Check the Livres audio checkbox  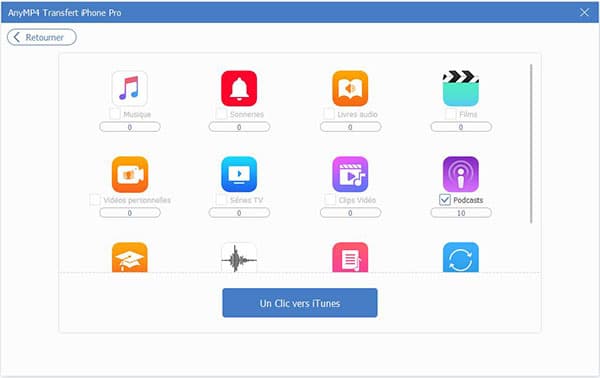(329, 114)
